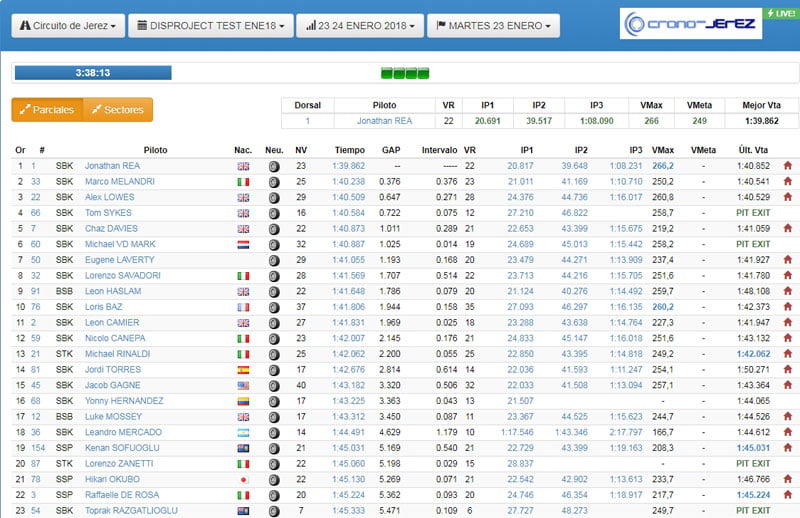Image resolution: width=800 pixels, height=518 pixels.
Task: Open the 23 24 ENERO 2018 date dropdown
Action: 358,25
